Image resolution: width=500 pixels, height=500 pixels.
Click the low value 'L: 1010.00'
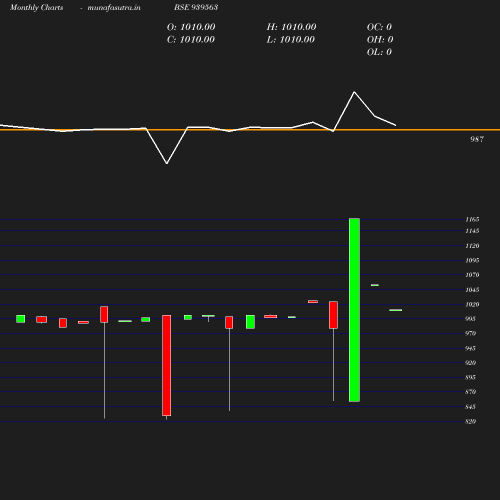(x=291, y=40)
